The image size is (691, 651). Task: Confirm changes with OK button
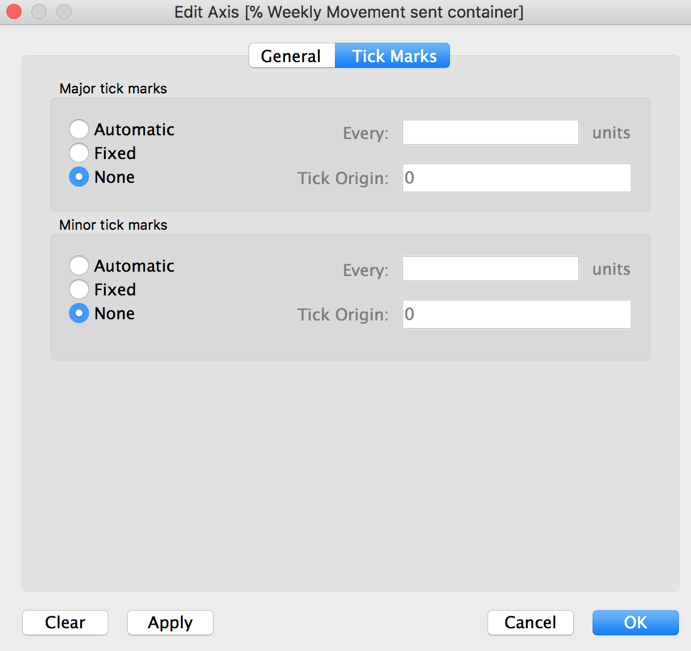[635, 622]
